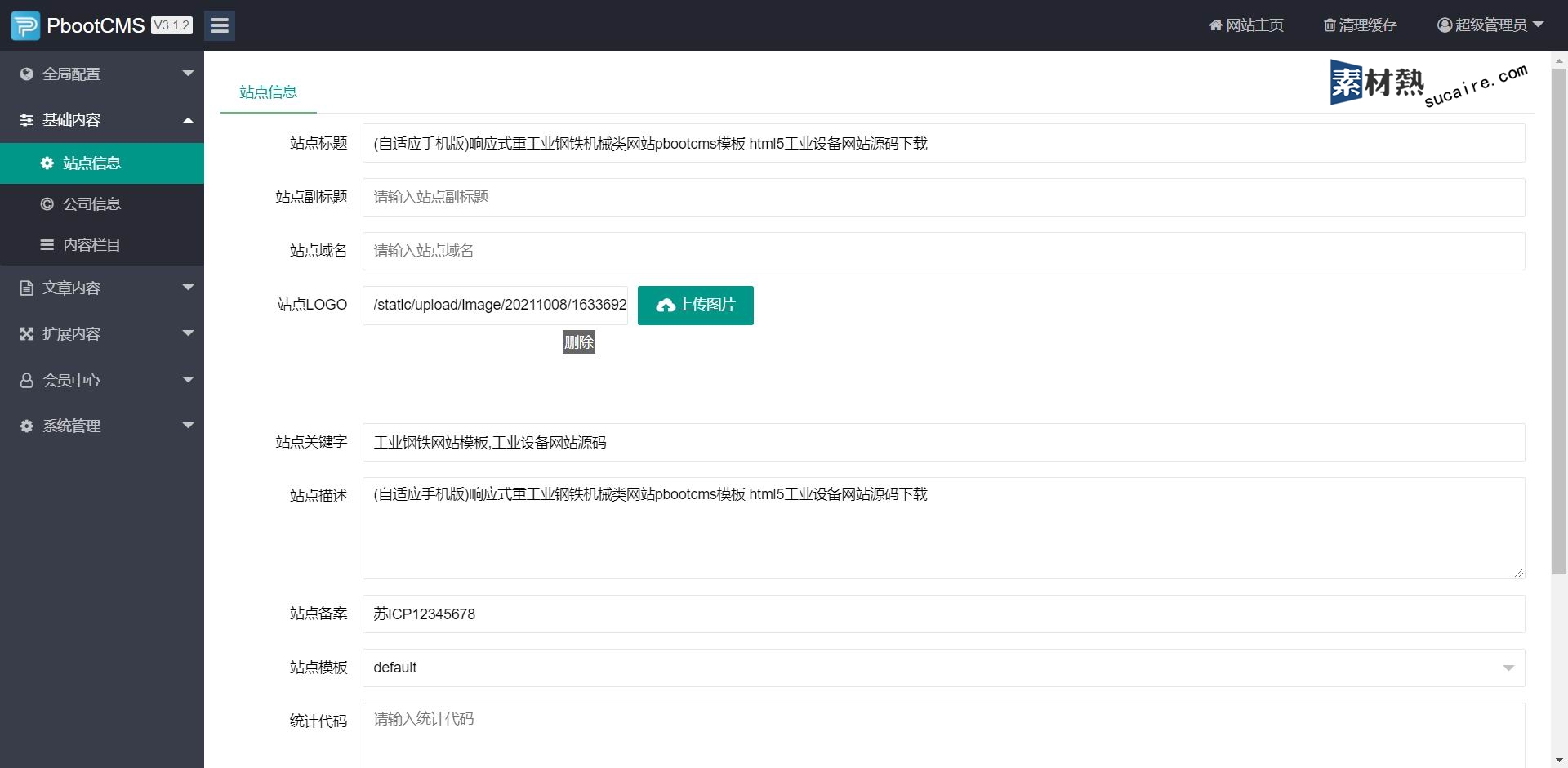Click the PbootCMS logo icon
The image size is (1568, 768).
coord(25,25)
